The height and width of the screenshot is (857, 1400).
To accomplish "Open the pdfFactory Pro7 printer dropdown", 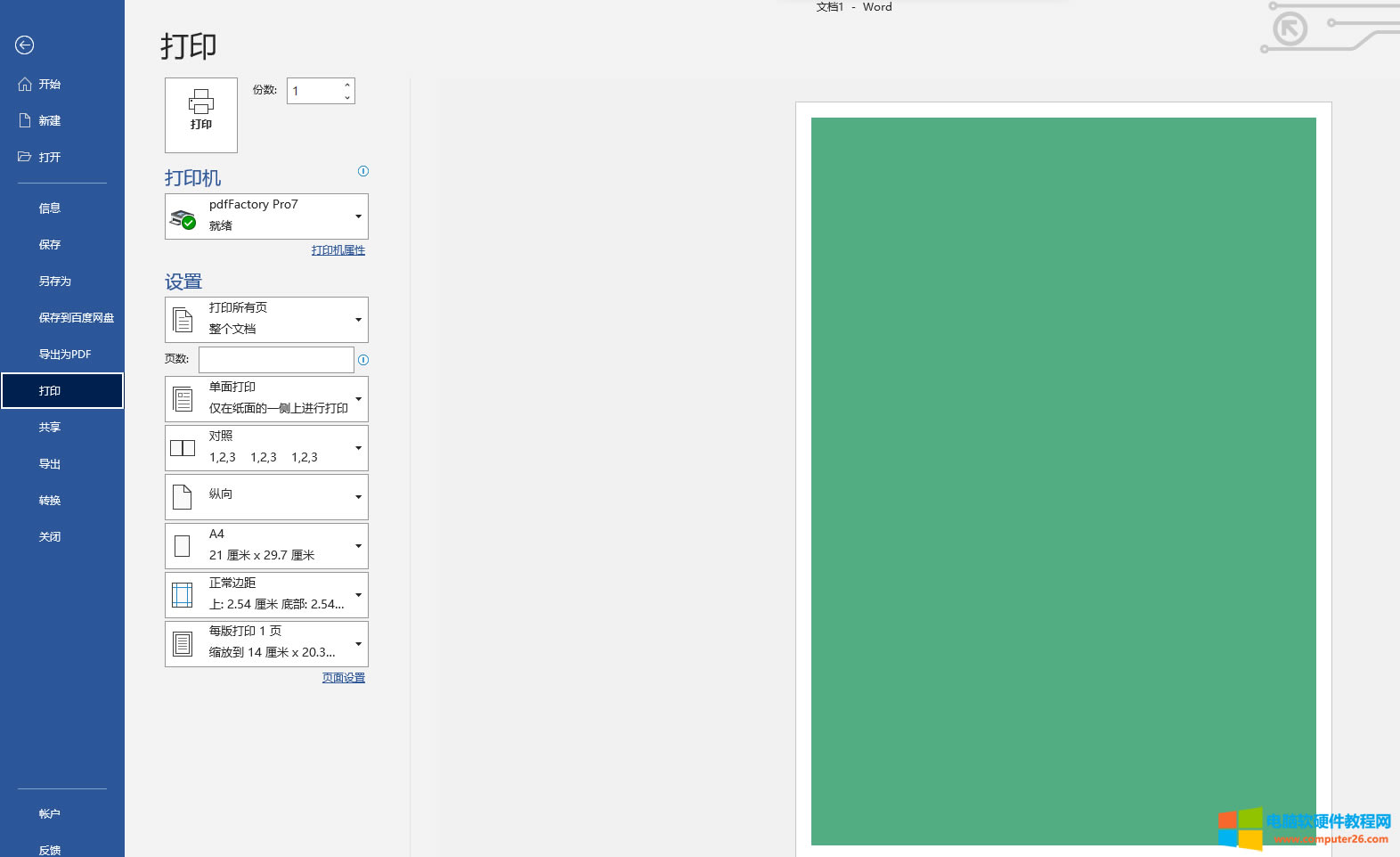I will (266, 216).
